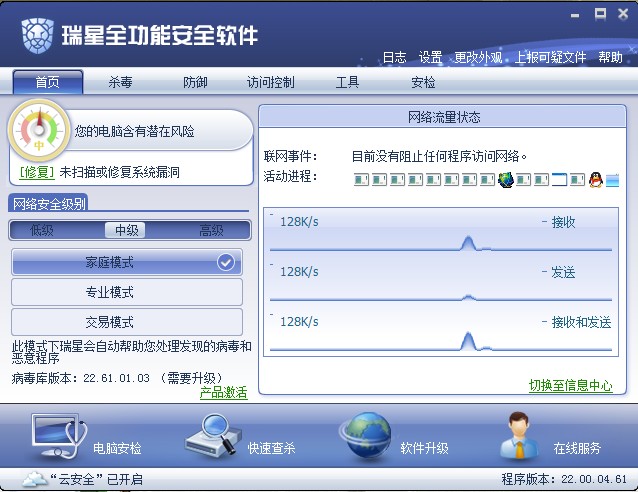Select the globe icon in active processes
638x492 pixels.
[506, 179]
